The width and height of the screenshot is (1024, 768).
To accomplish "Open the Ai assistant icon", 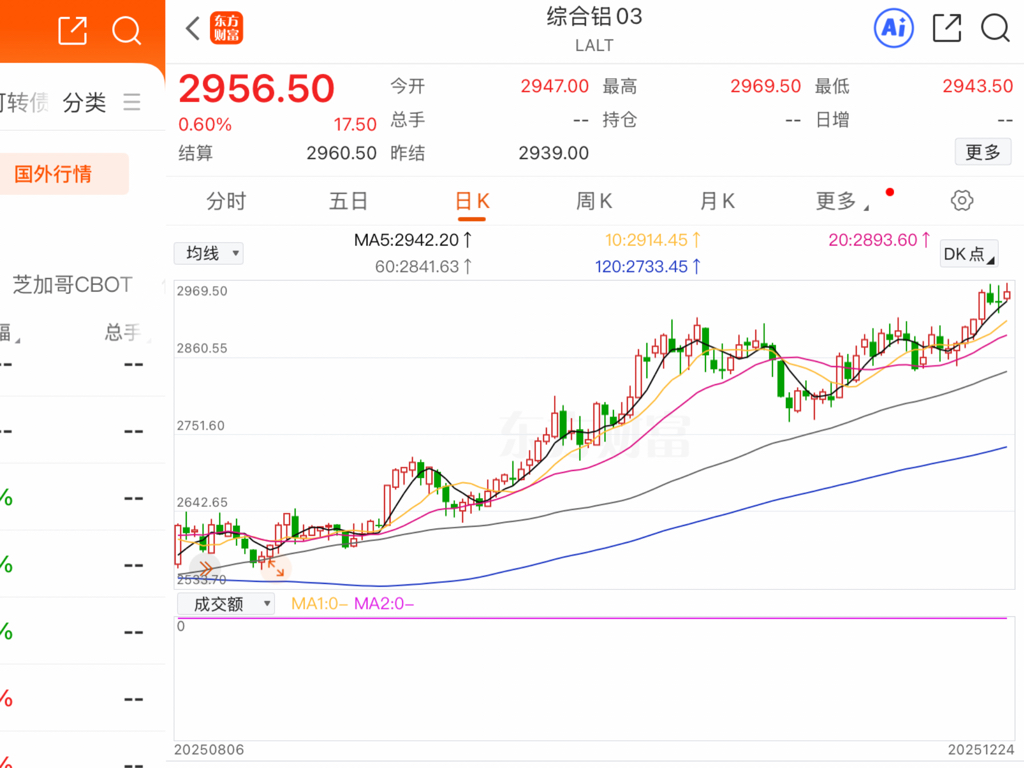I will tap(893, 28).
